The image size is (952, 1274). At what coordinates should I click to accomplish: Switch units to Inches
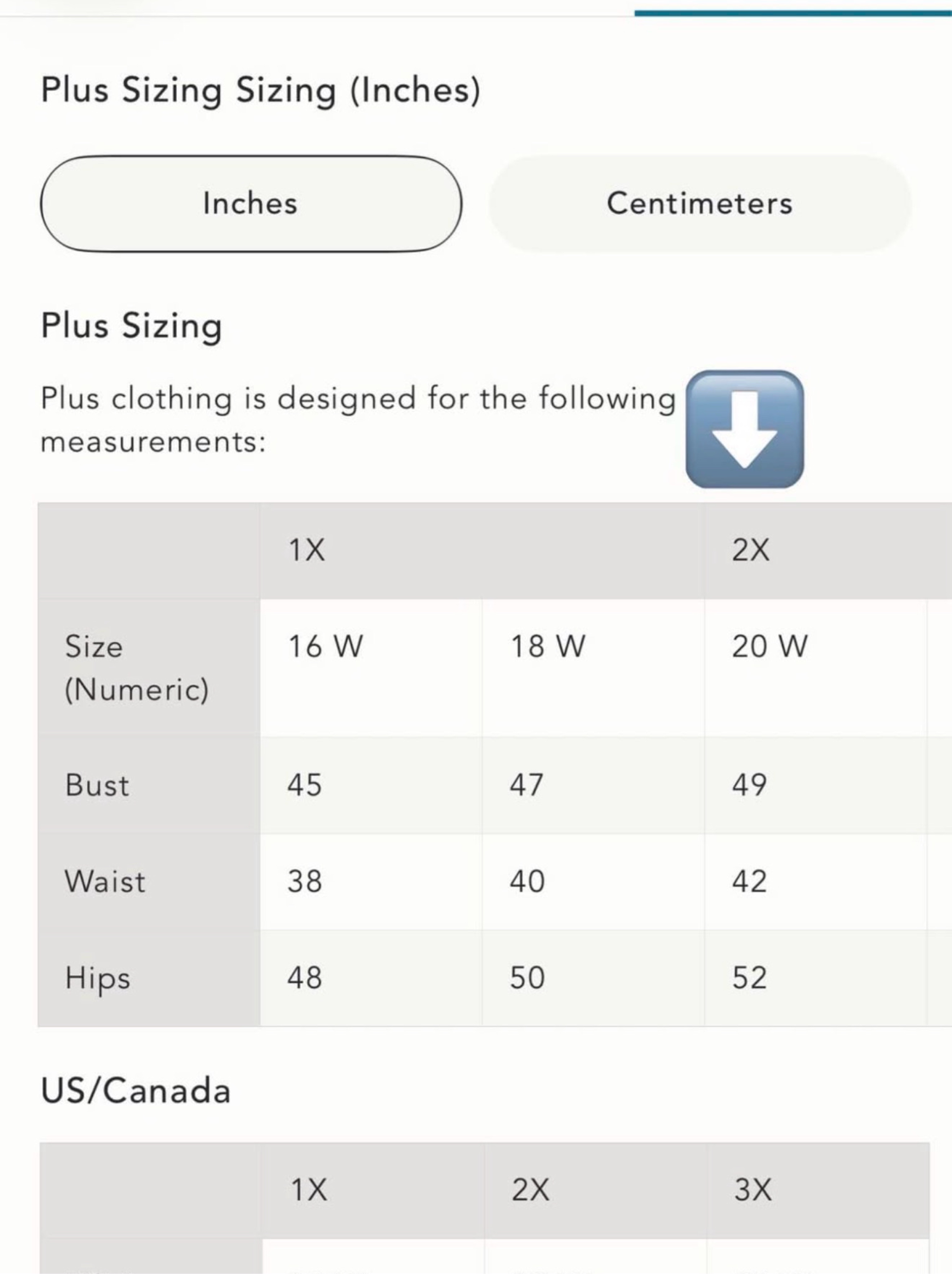pyautogui.click(x=251, y=203)
